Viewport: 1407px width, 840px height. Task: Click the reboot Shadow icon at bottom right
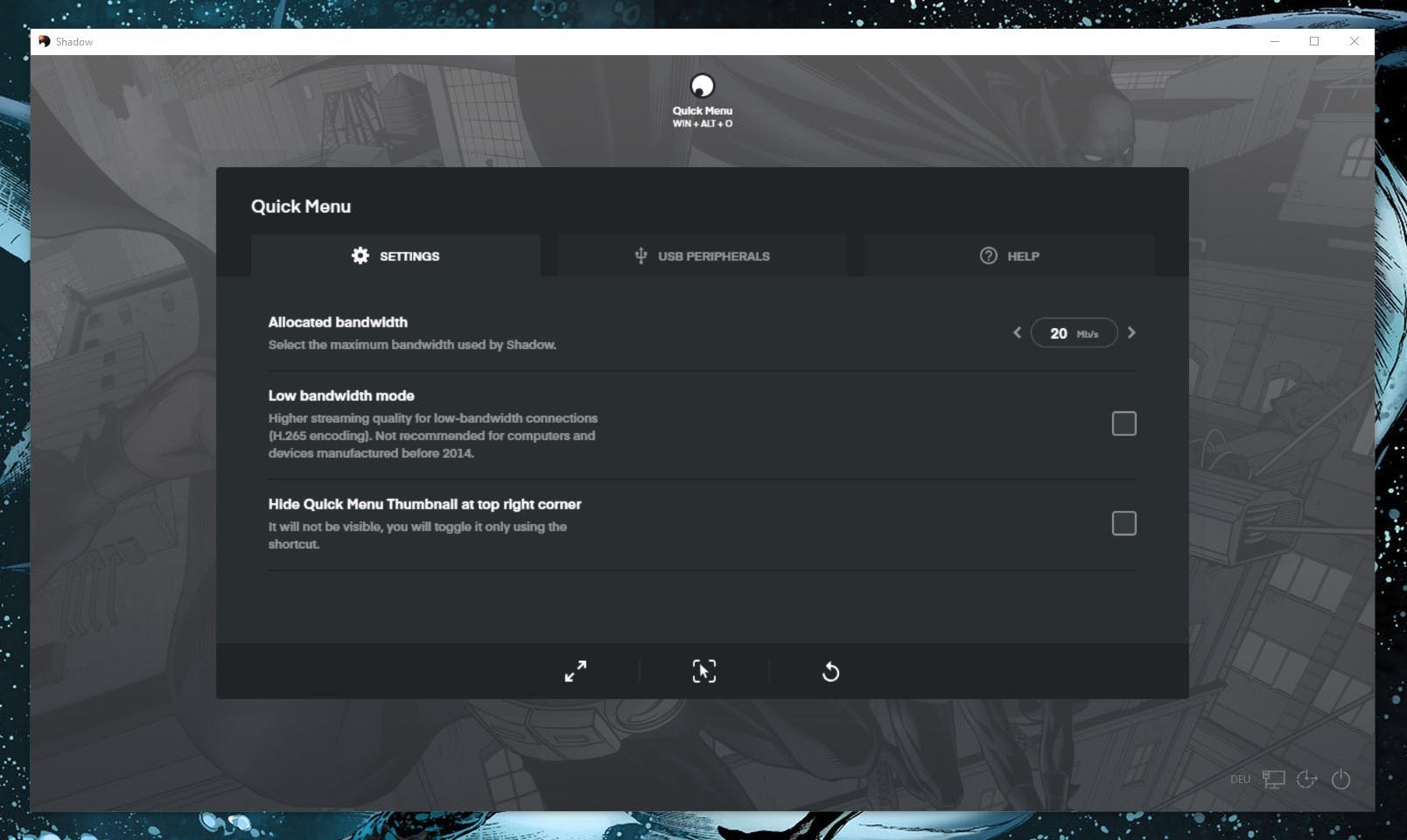coord(1306,779)
